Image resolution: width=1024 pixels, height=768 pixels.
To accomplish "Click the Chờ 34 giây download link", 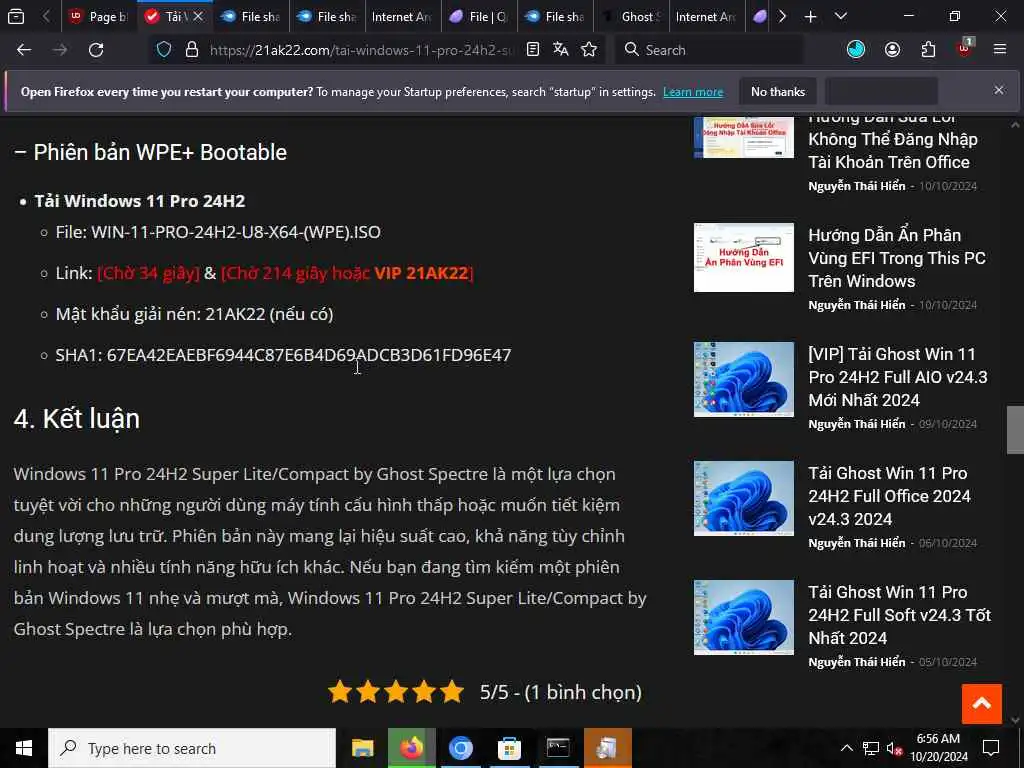I will point(148,273).
